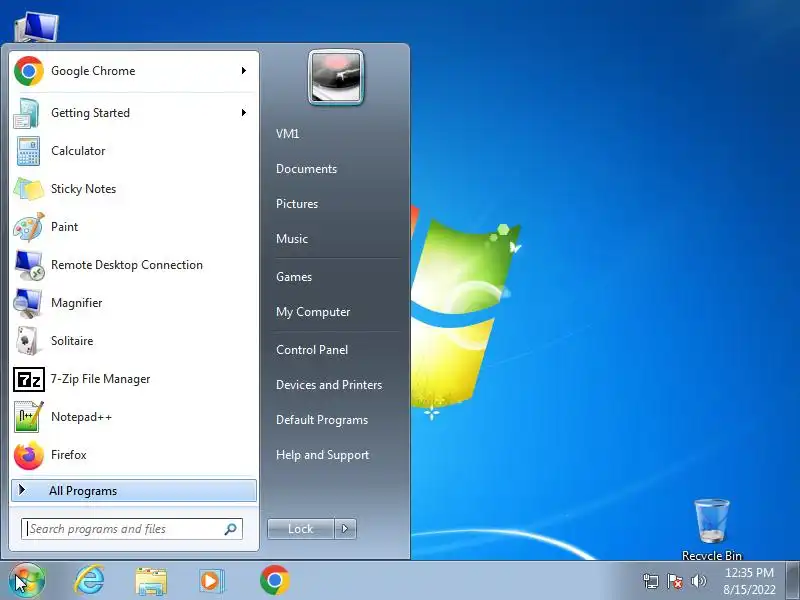800x600 pixels.
Task: Click the Getting Started icon
Action: pos(27,113)
